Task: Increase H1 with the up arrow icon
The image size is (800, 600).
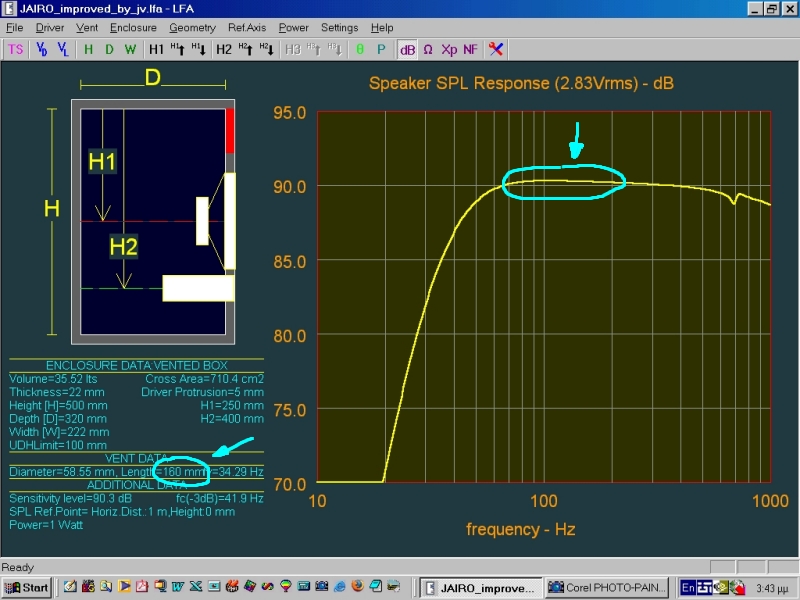Action: (x=178, y=49)
